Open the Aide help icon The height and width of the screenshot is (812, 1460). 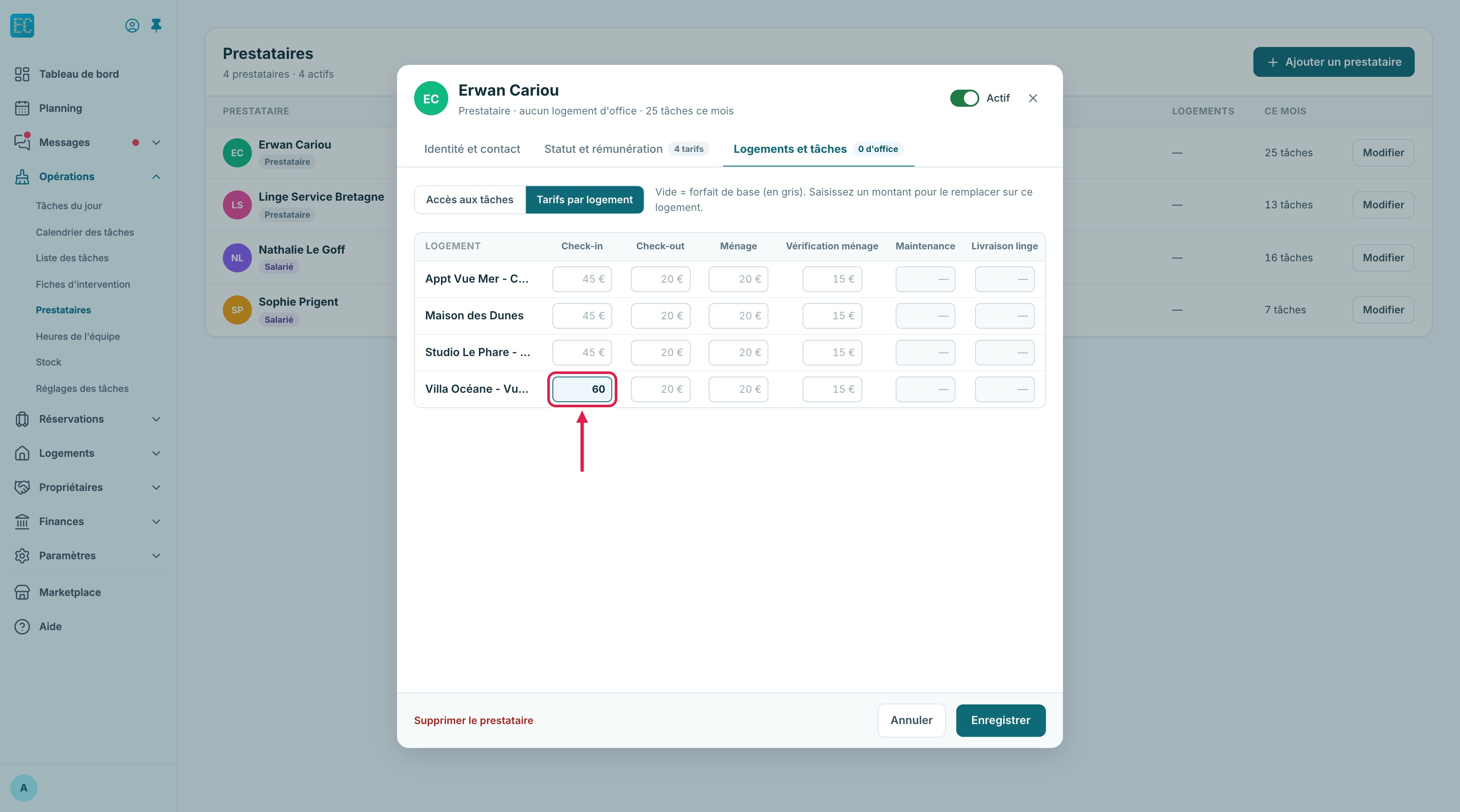(22, 627)
